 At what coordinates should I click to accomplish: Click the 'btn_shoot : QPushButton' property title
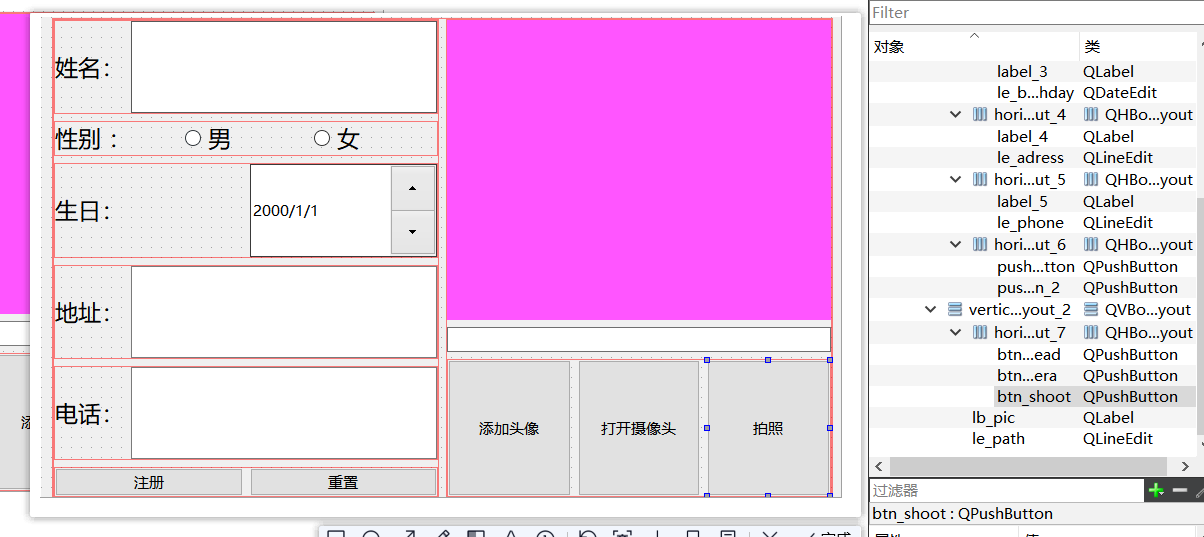click(962, 514)
